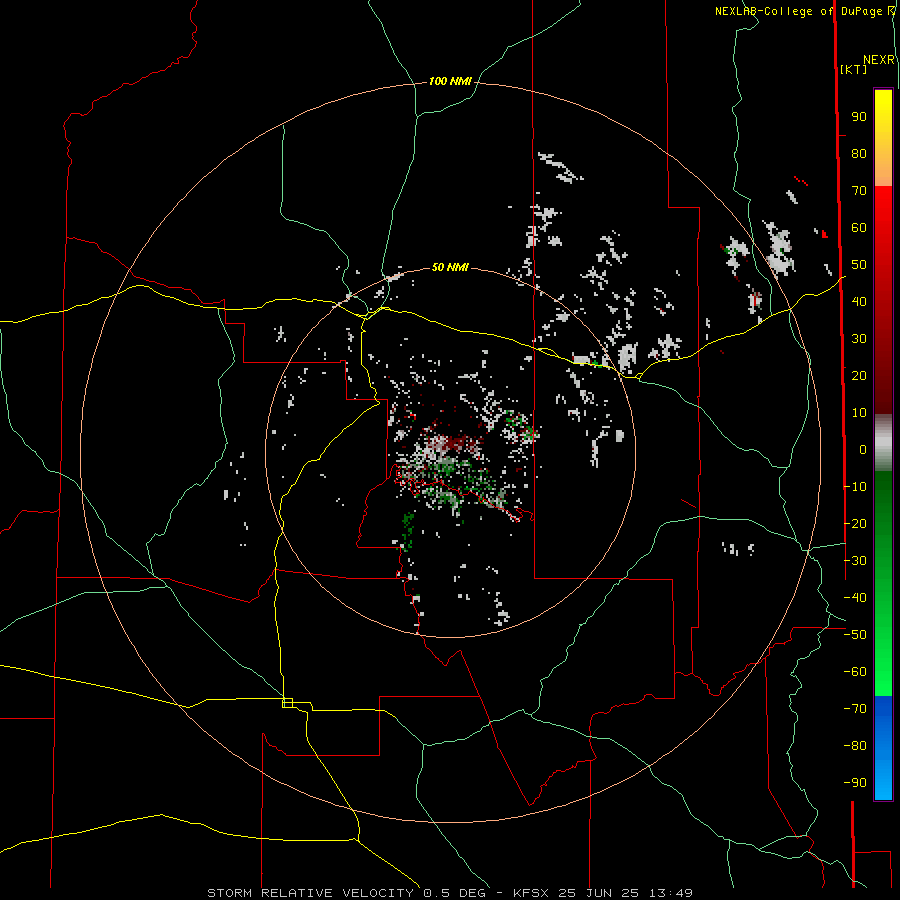Viewport: 900px width, 900px height.
Task: Click the 90 value on velocity scale
Action: click(x=859, y=117)
